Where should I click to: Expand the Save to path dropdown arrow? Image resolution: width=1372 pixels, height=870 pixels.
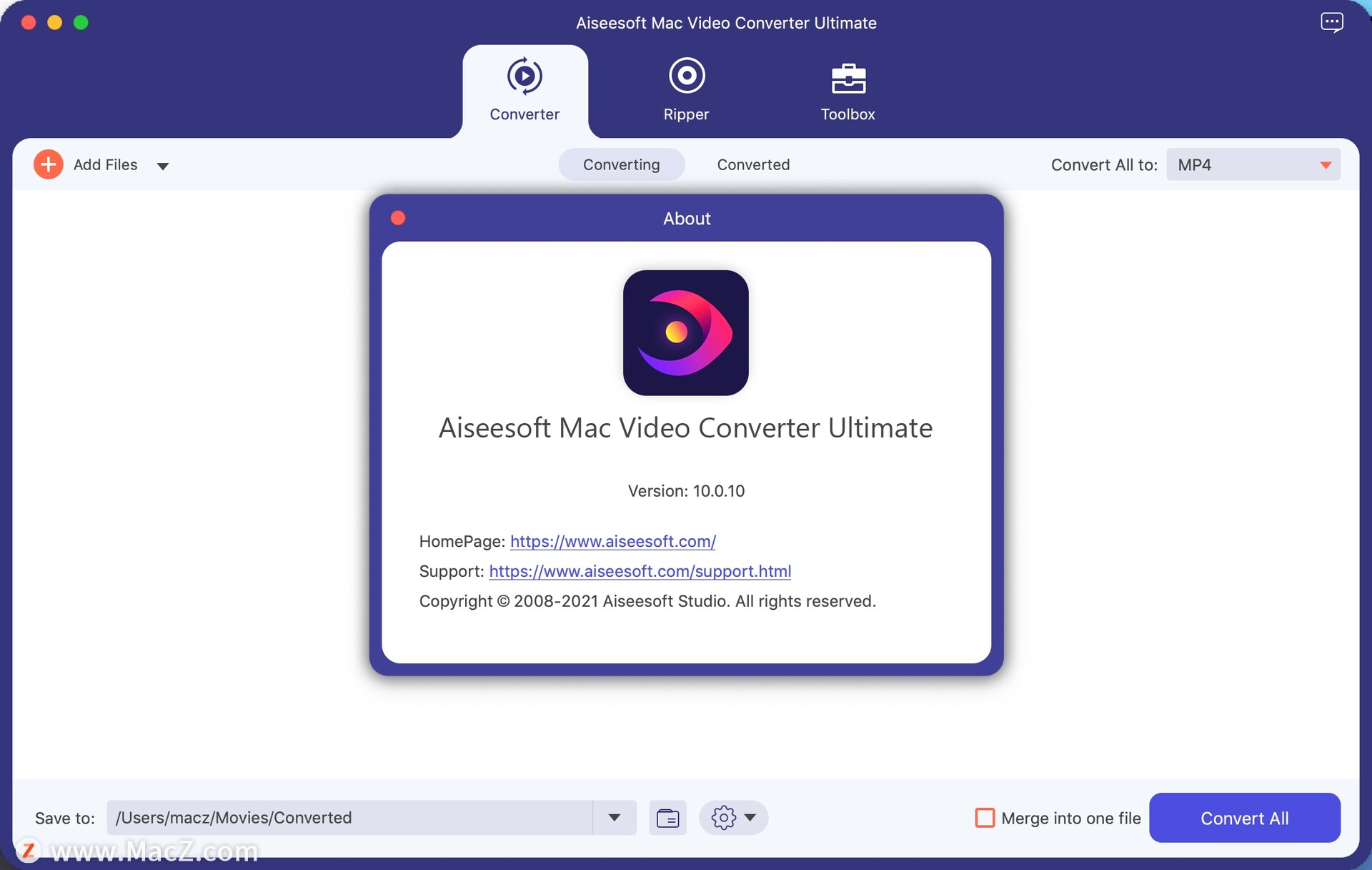pyautogui.click(x=615, y=817)
